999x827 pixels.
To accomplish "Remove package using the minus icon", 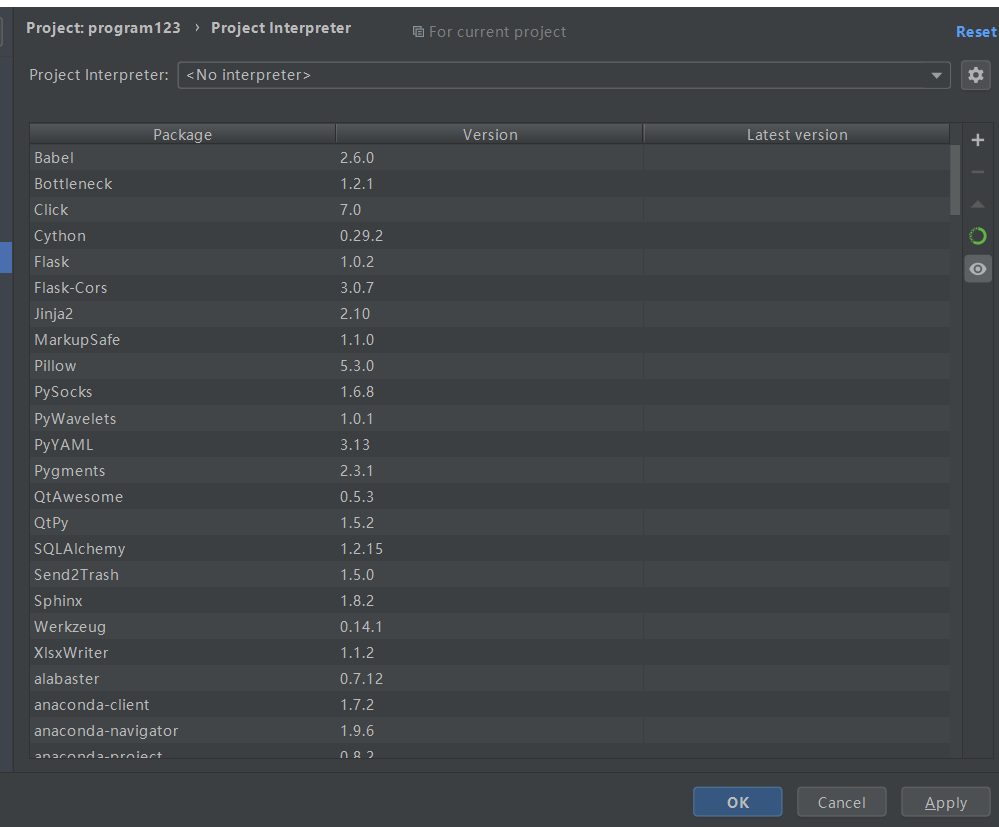I will (977, 172).
